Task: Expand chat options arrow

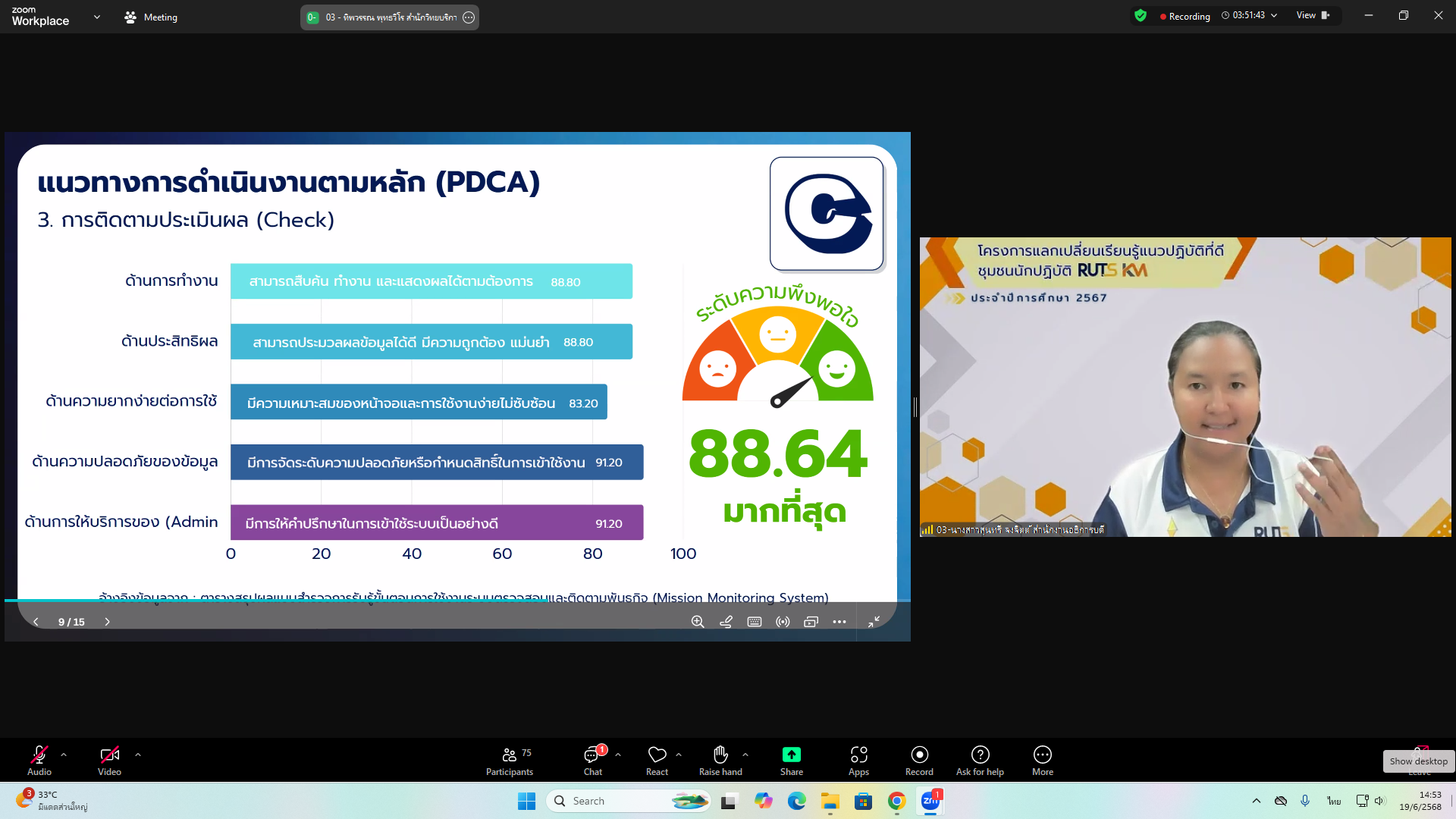Action: click(618, 755)
